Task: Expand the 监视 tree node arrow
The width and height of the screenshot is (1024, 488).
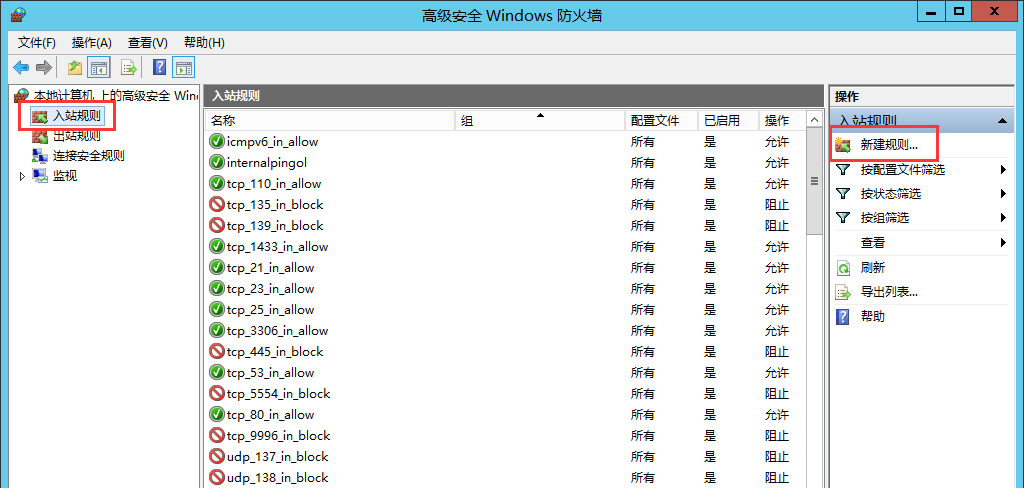Action: [x=22, y=176]
